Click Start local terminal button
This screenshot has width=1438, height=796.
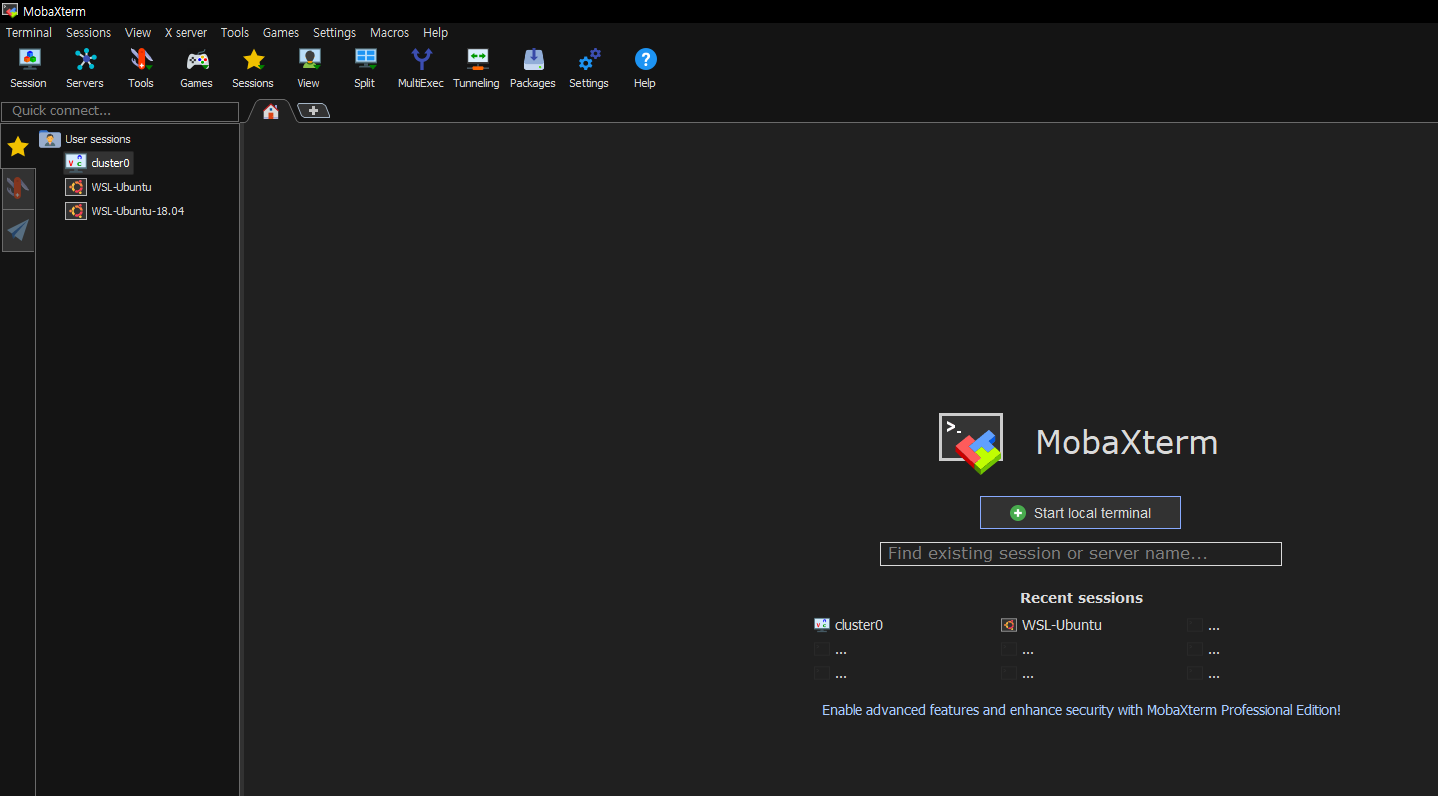[x=1080, y=513]
